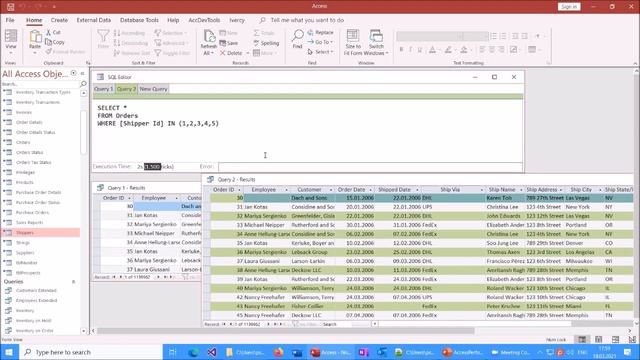Click the Task View icon on taskbar

172,352
